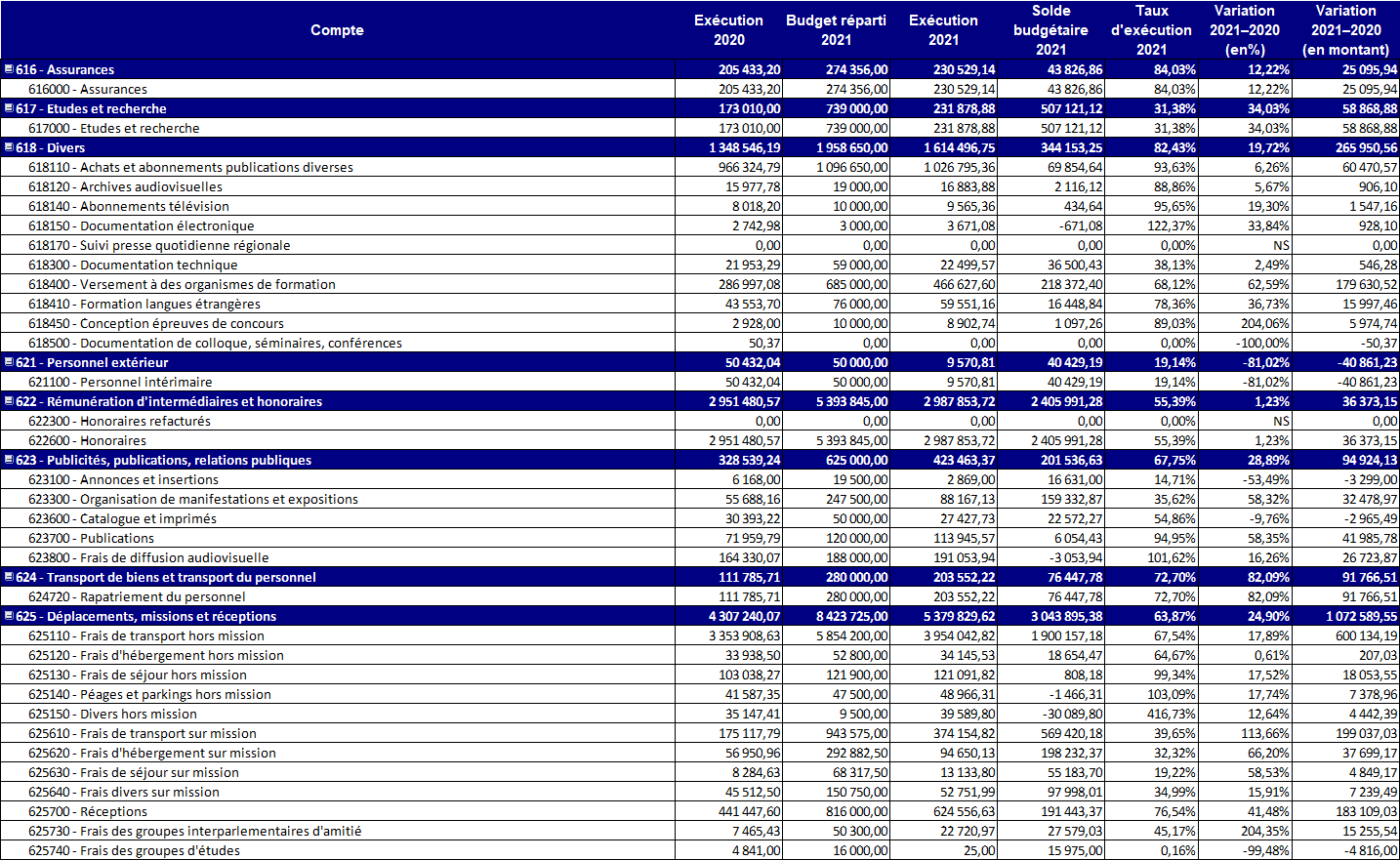This screenshot has width=1400, height=860.
Task: Select row 618400 Versement à des organismes de formation
Action: [207, 284]
